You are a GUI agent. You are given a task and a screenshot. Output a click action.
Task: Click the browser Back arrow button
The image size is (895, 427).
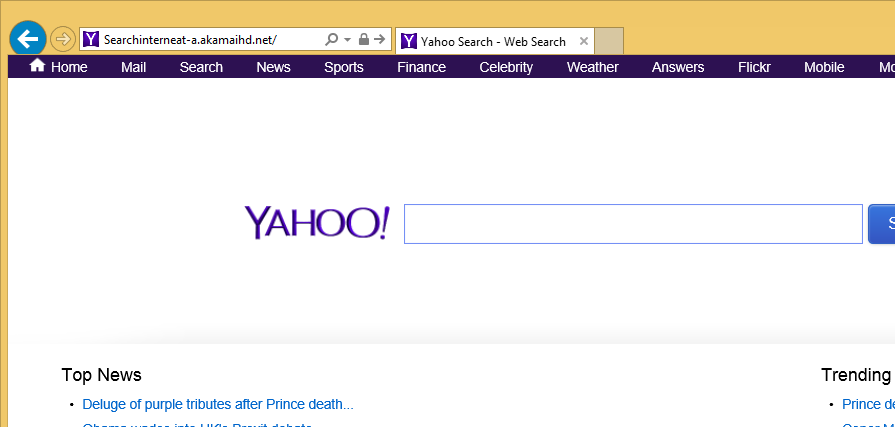[x=27, y=39]
